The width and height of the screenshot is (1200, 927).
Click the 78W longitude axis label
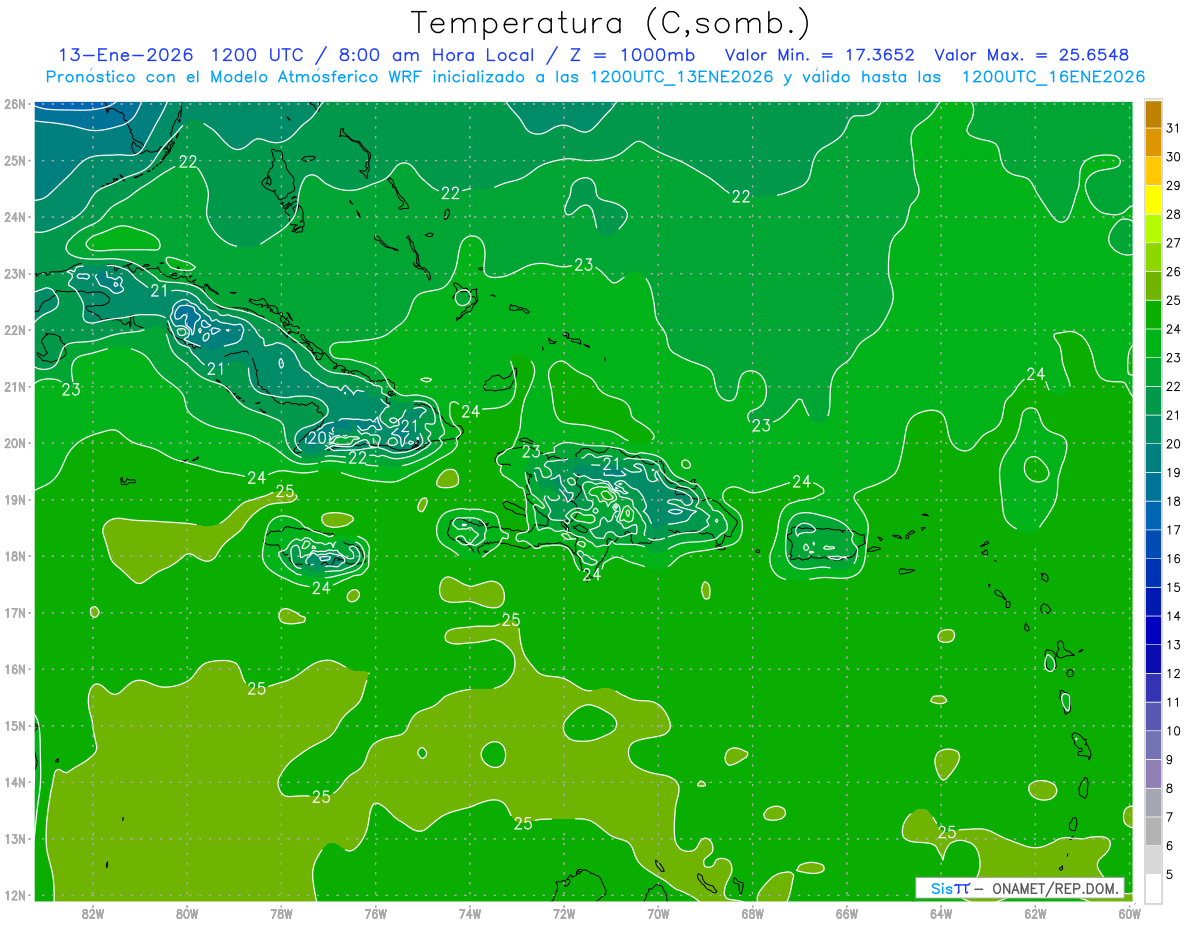[281, 913]
